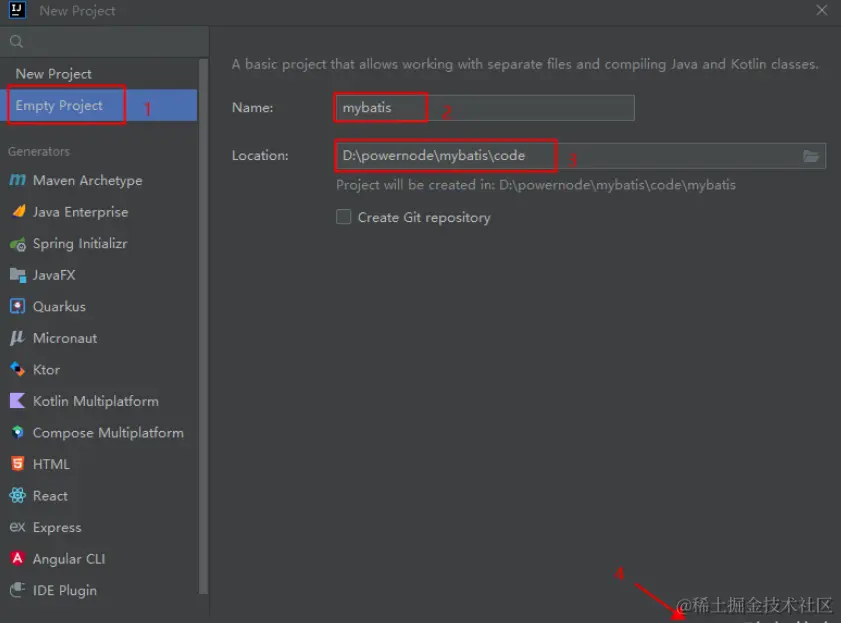Click the Express ex icon
The image size is (841, 623).
(18, 527)
